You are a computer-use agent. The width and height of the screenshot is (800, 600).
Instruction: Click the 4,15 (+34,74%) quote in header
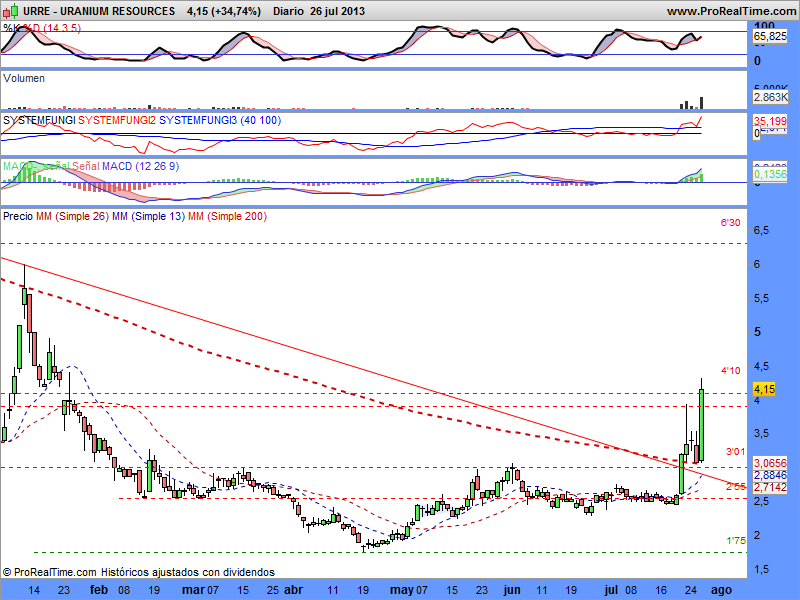pyautogui.click(x=224, y=11)
